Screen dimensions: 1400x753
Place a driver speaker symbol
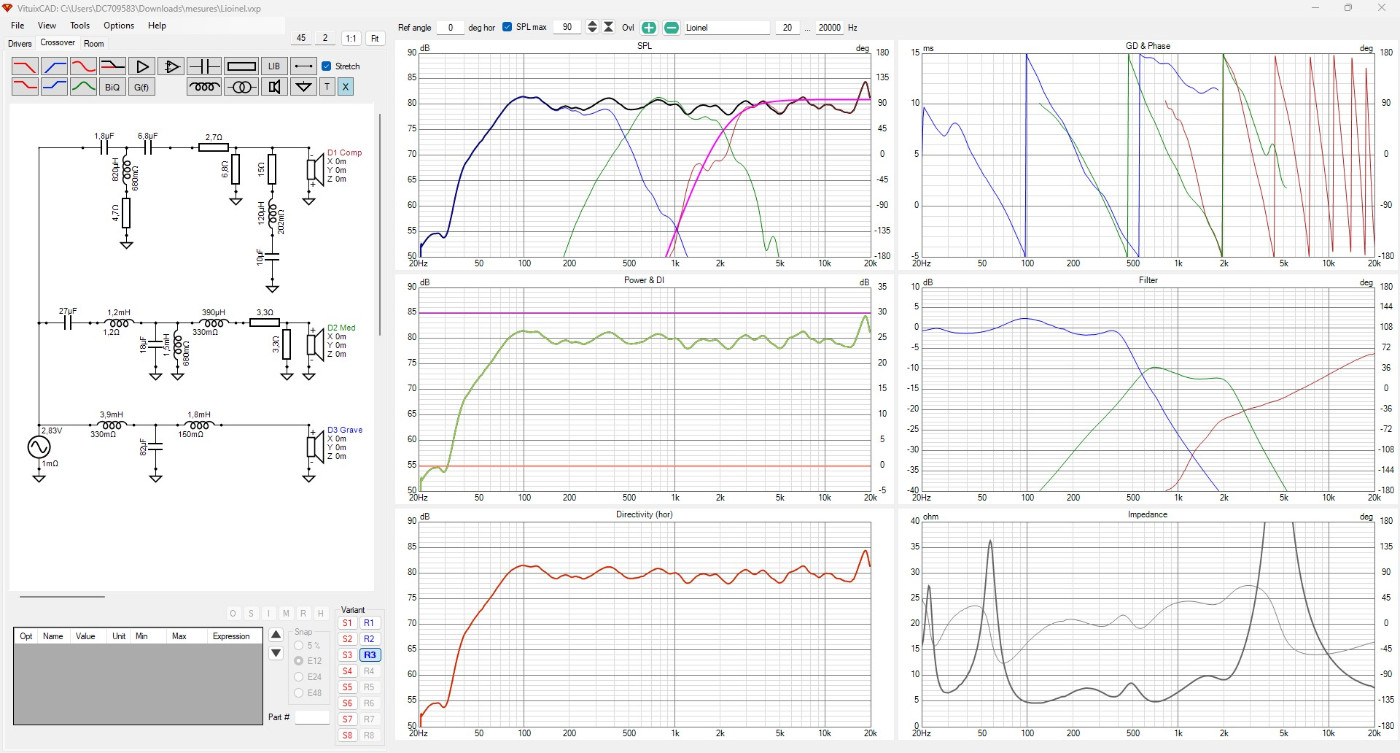click(x=274, y=87)
